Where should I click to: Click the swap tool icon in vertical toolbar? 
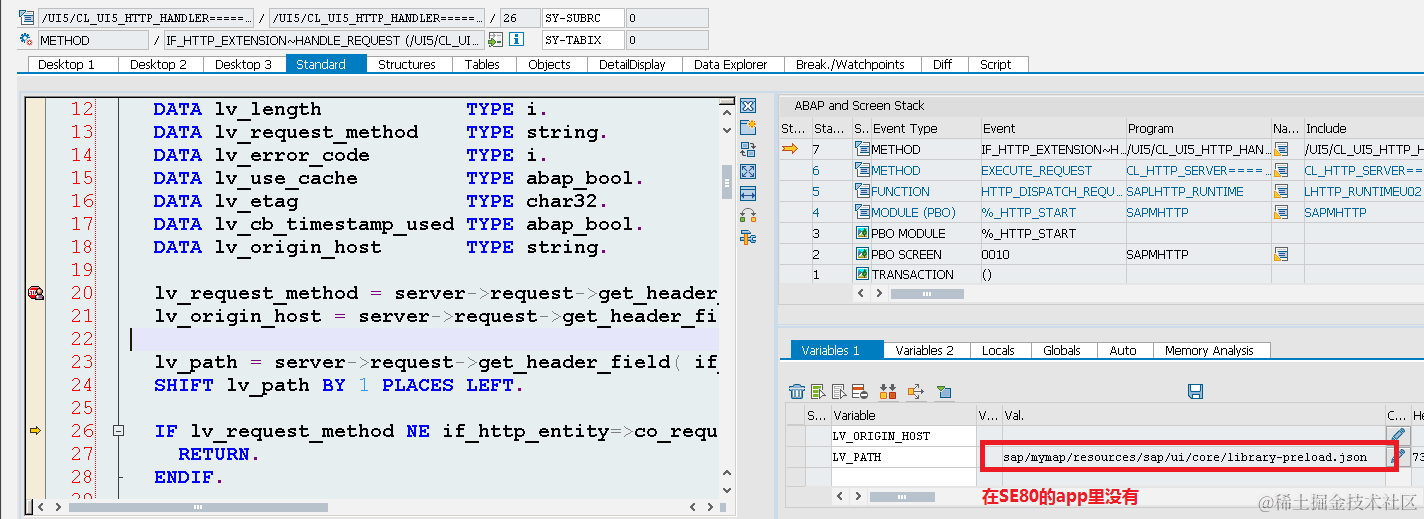click(747, 149)
